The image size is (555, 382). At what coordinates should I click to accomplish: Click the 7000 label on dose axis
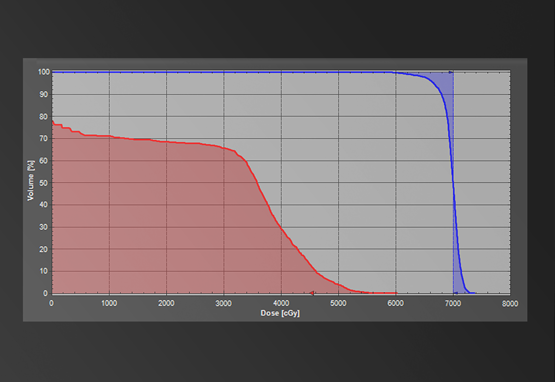point(453,303)
